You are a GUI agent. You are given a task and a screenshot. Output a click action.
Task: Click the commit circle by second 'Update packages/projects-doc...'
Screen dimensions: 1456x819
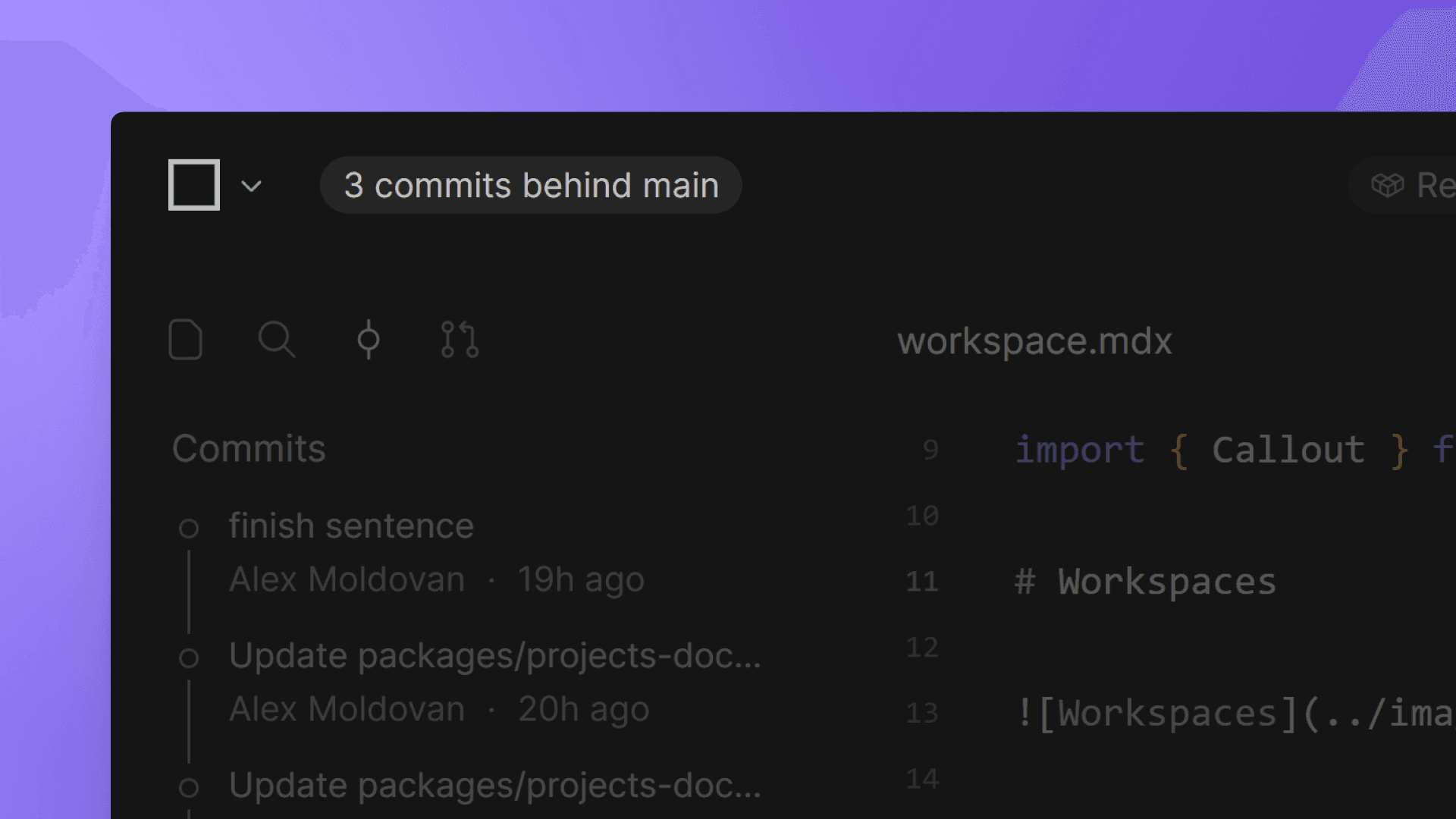click(x=190, y=788)
